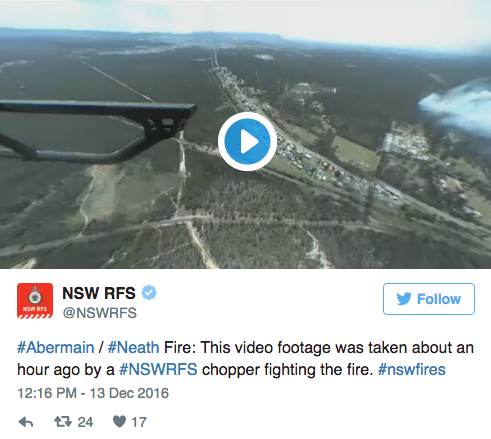
Task: Click the NSW RFS display name
Action: click(99, 293)
